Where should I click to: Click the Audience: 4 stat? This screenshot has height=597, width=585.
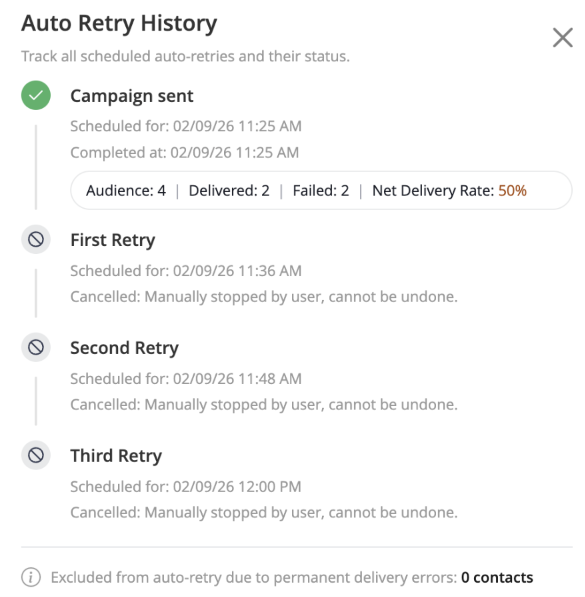pos(126,190)
